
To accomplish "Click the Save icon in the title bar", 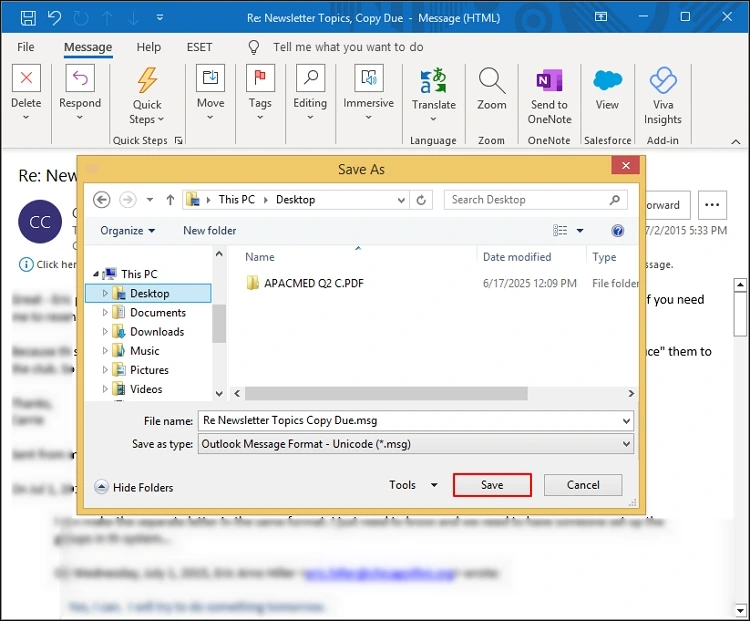I will point(28,18).
